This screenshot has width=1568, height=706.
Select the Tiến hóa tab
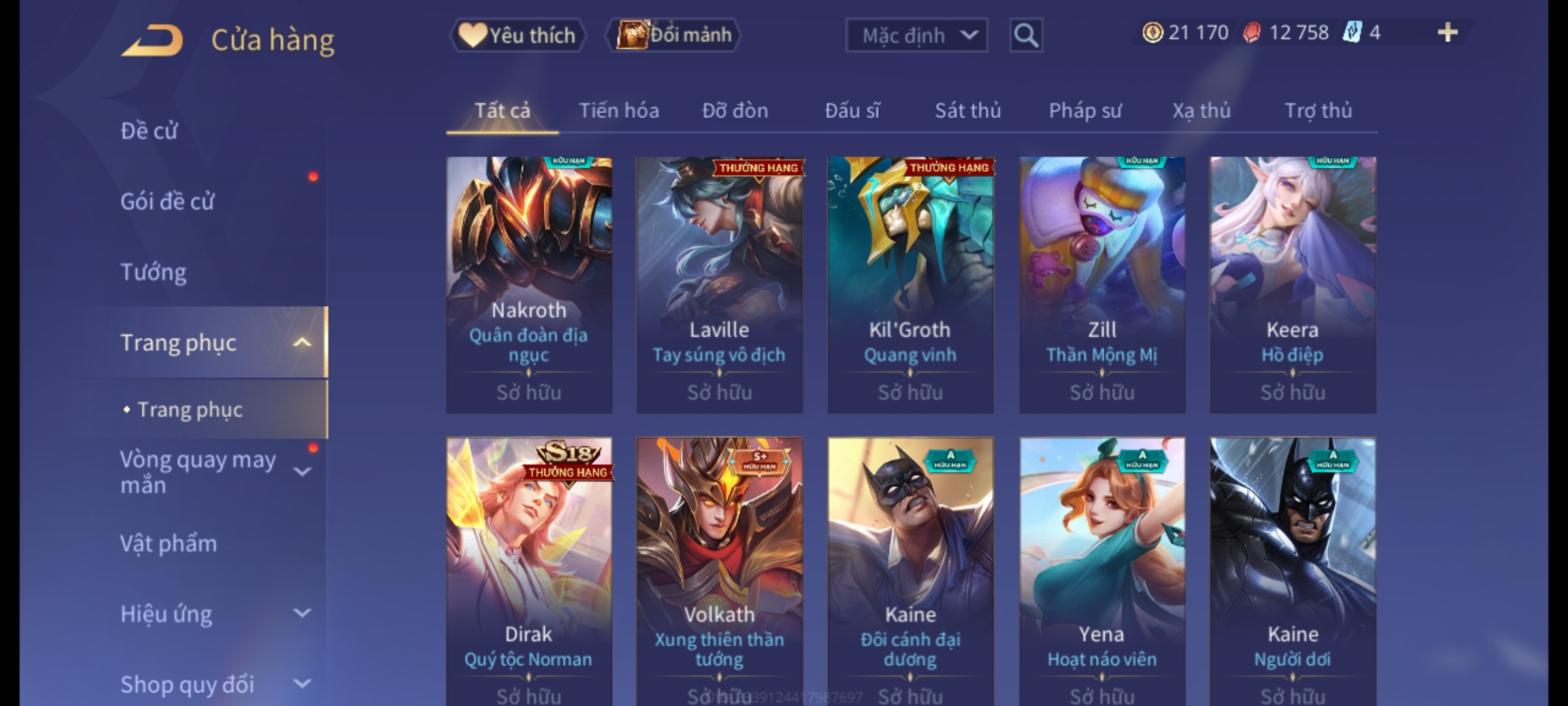pos(619,110)
